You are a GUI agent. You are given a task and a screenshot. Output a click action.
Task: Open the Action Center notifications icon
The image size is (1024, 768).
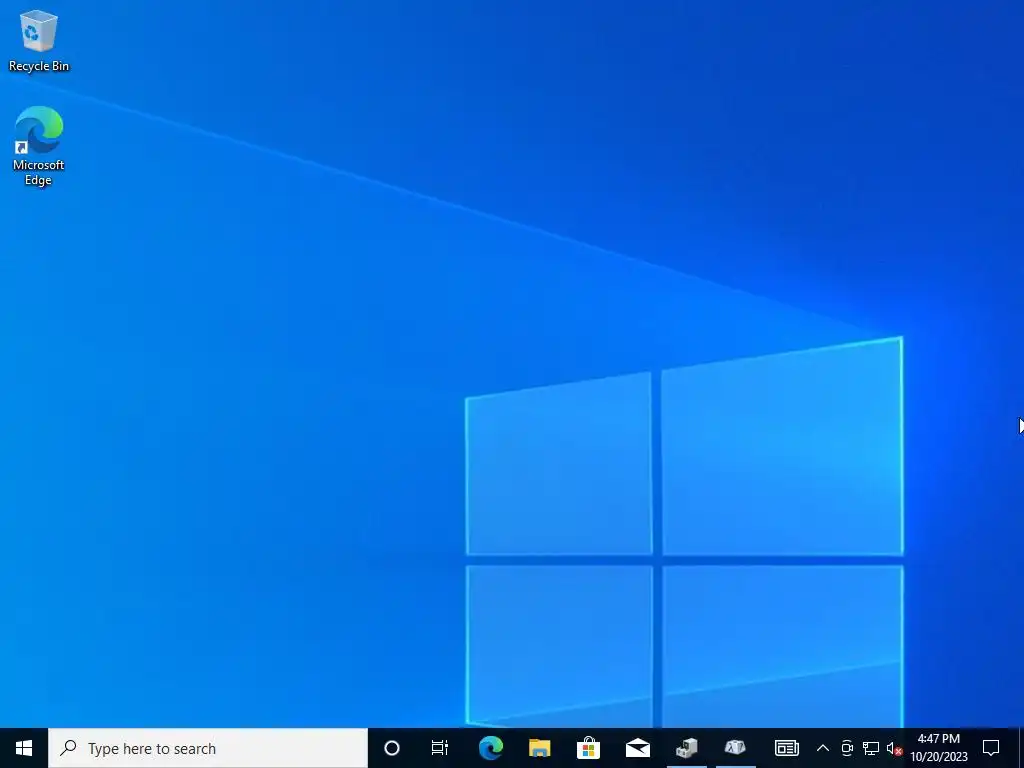pos(991,748)
